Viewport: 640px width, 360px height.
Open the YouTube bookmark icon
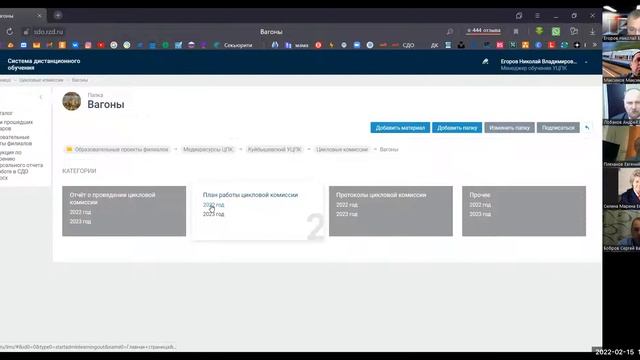pos(101,45)
